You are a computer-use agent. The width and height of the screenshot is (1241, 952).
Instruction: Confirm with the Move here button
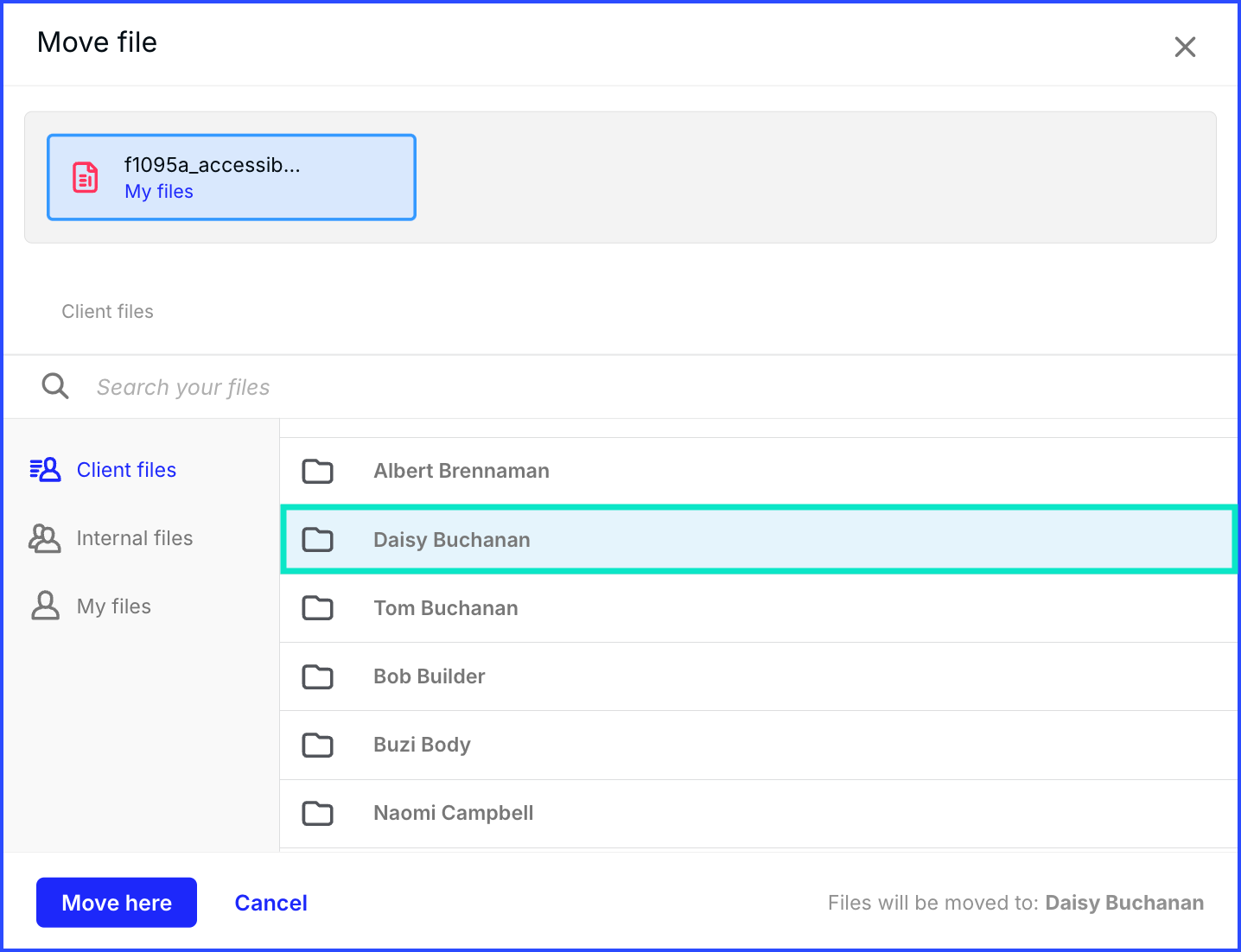pos(117,903)
